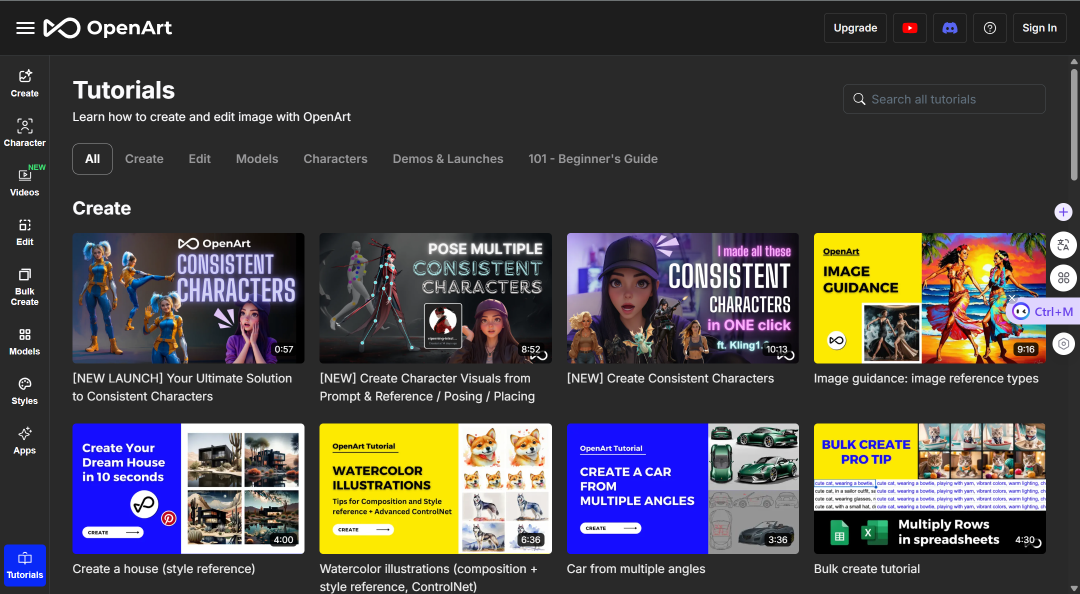Open the Create a Car thumbnail

683,489
